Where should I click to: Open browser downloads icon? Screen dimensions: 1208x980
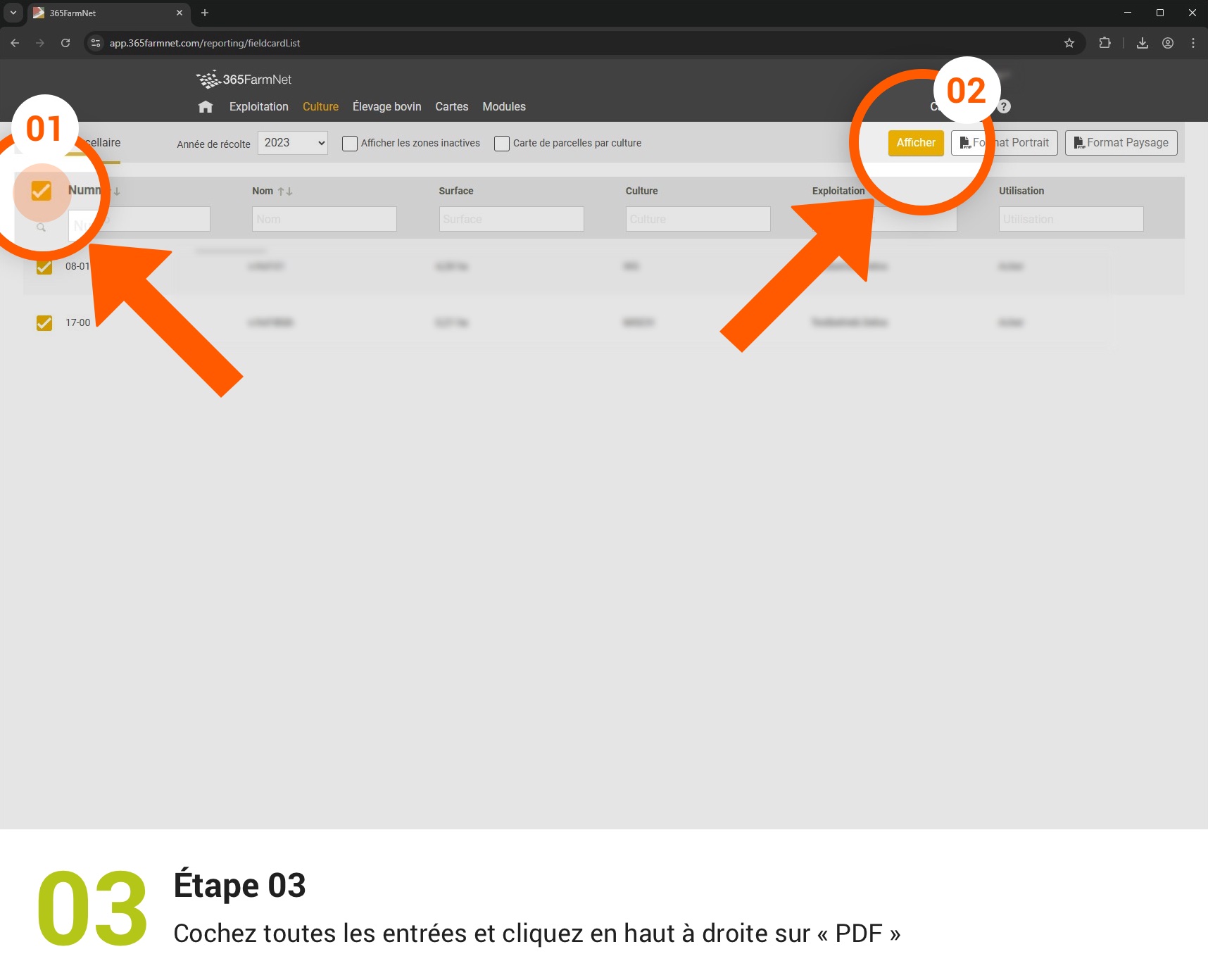[1142, 43]
